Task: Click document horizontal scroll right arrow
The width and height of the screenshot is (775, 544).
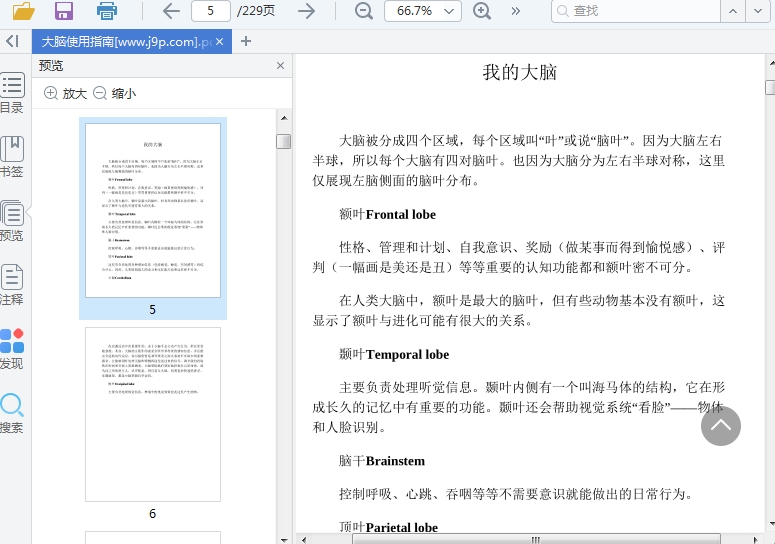Action: point(755,540)
